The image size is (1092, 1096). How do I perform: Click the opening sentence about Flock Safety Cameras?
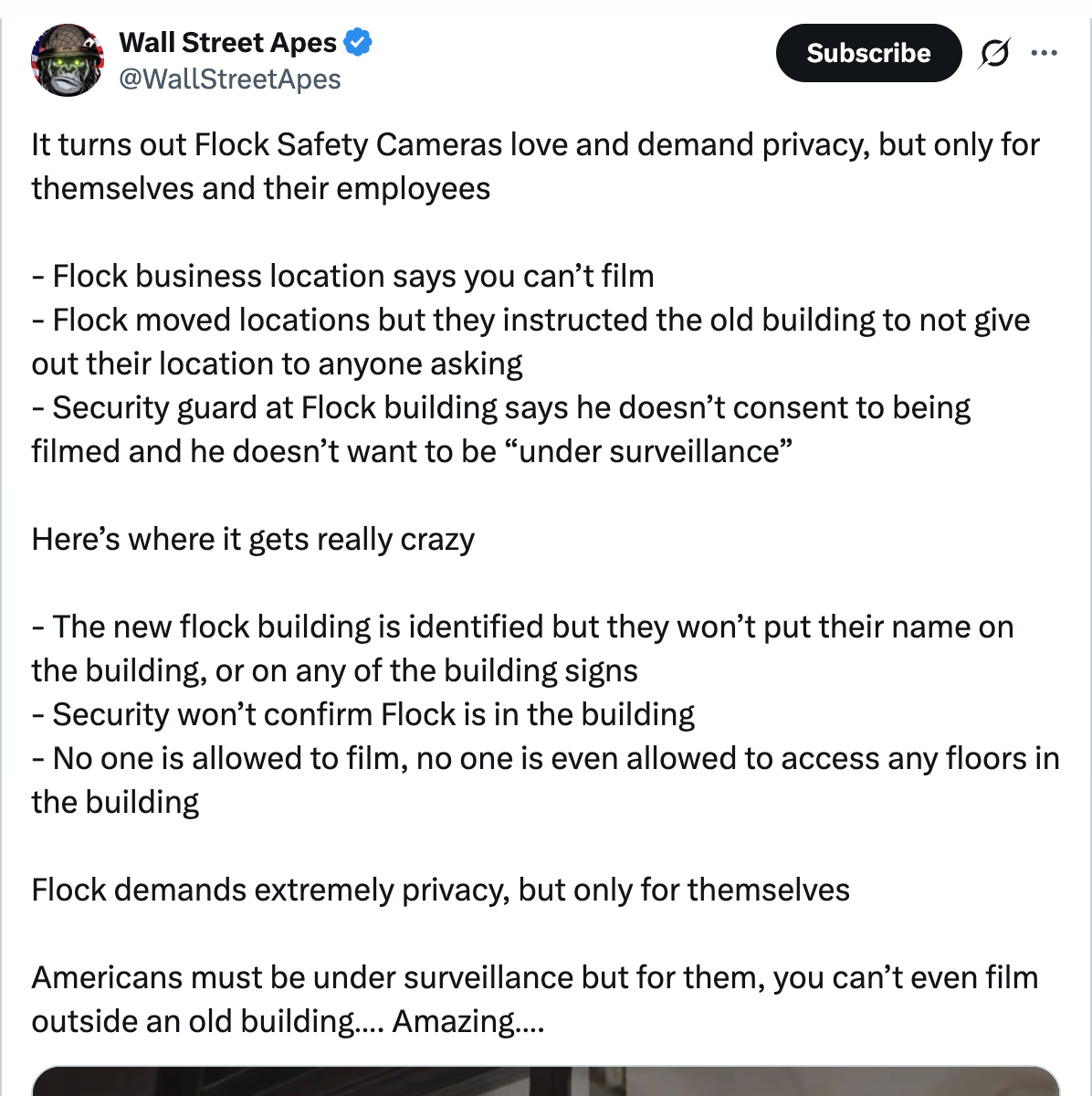click(x=535, y=166)
